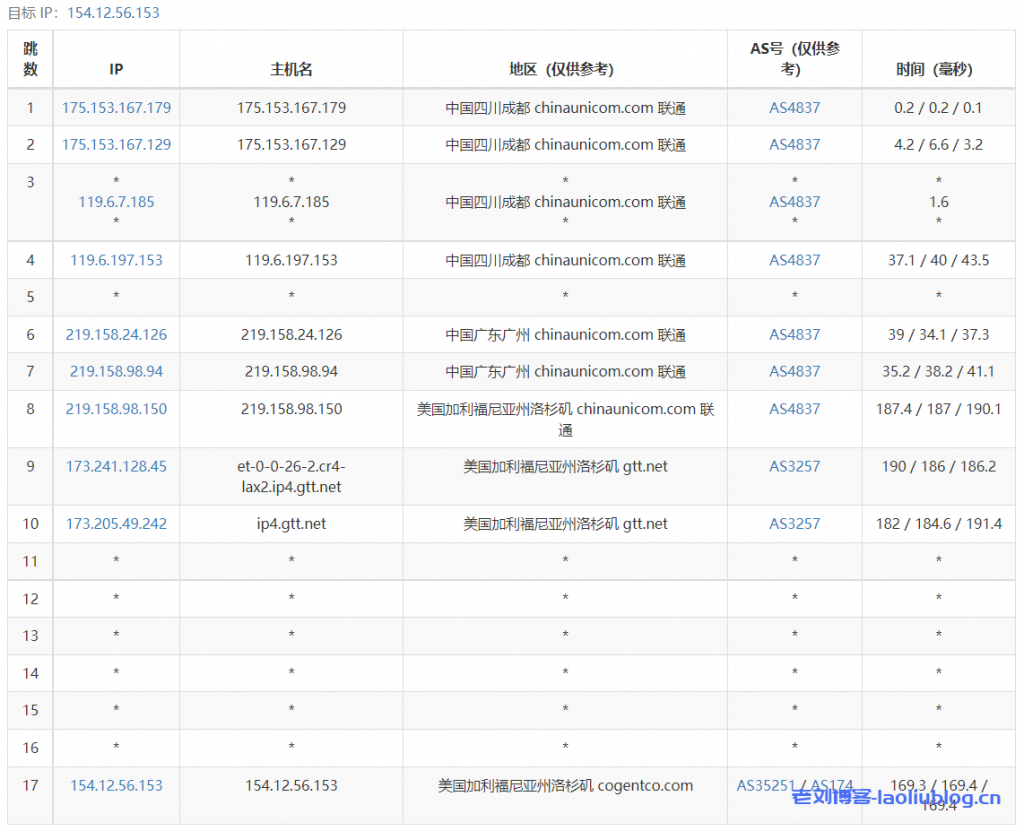The image size is (1024, 831).
Task: Select the 219.158.98.150 IP link
Action: point(116,409)
